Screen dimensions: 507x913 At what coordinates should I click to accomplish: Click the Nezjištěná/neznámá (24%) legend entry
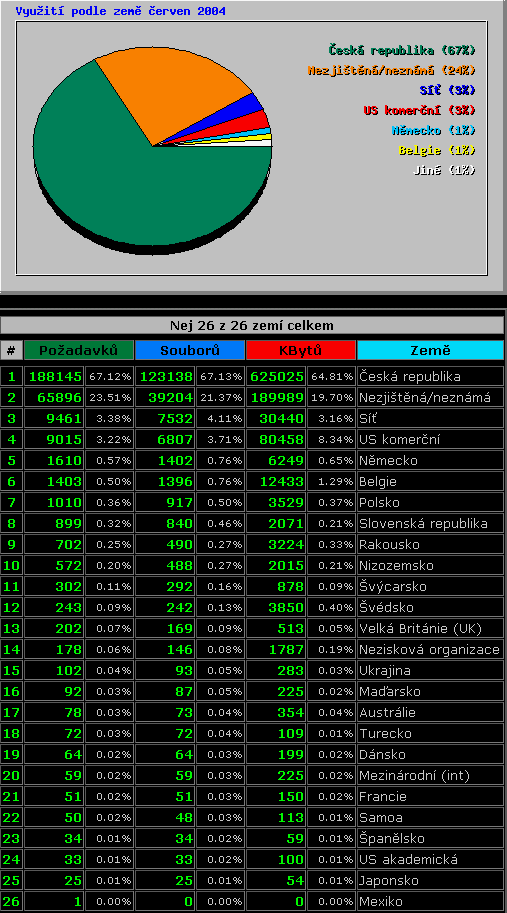click(x=392, y=70)
